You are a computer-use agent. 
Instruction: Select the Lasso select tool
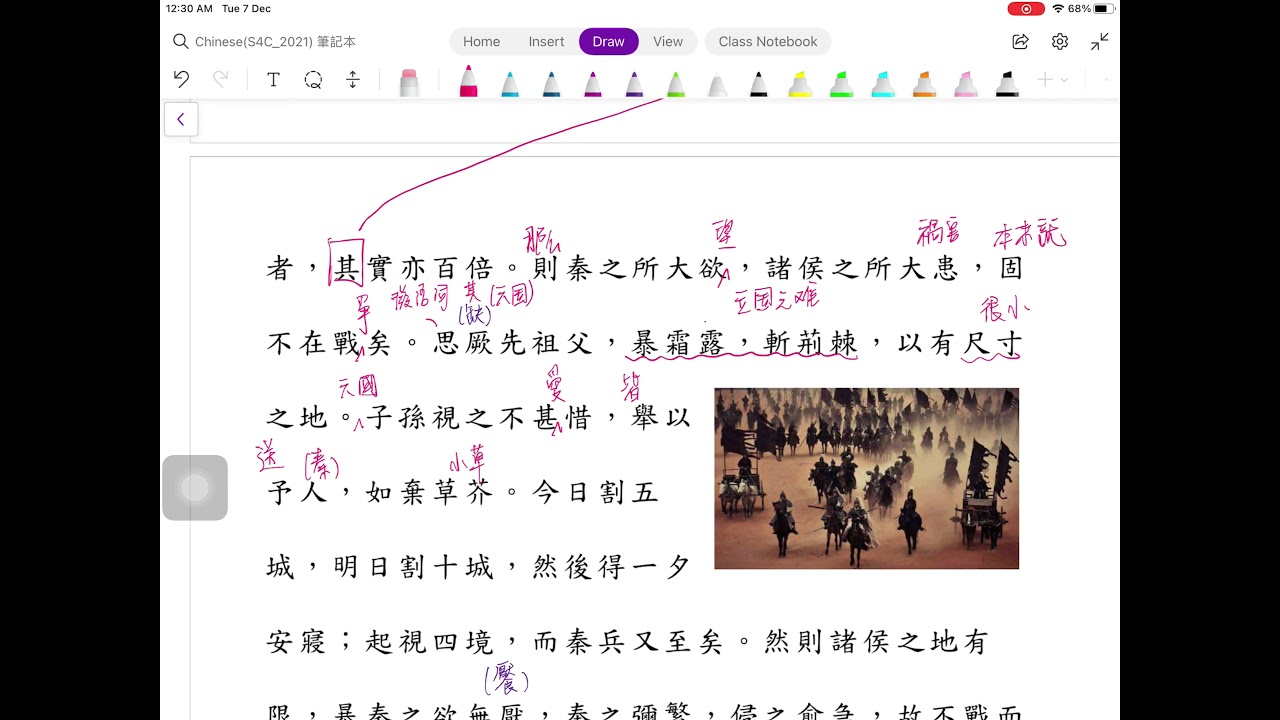[x=313, y=80]
